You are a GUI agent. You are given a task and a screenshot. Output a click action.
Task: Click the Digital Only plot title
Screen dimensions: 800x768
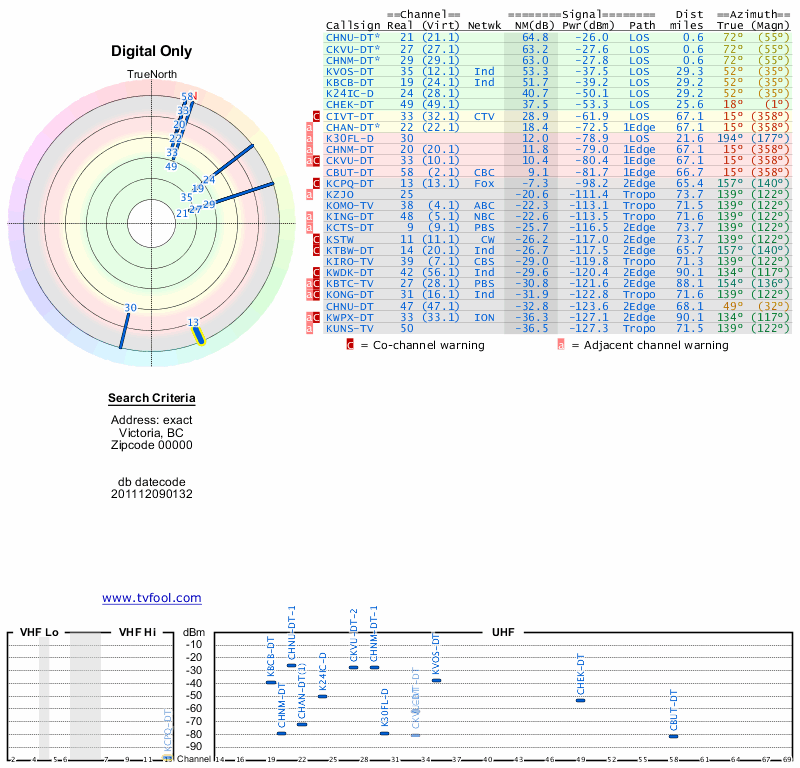tap(152, 51)
